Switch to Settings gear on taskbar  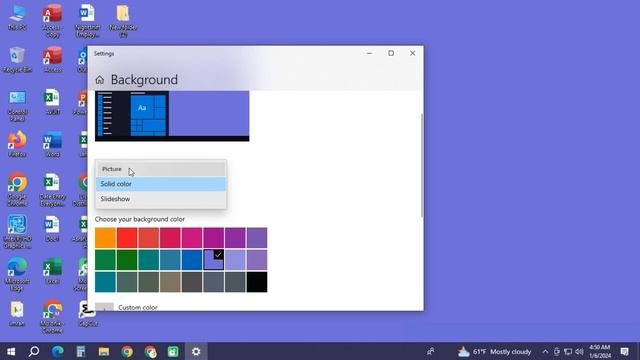(x=196, y=351)
